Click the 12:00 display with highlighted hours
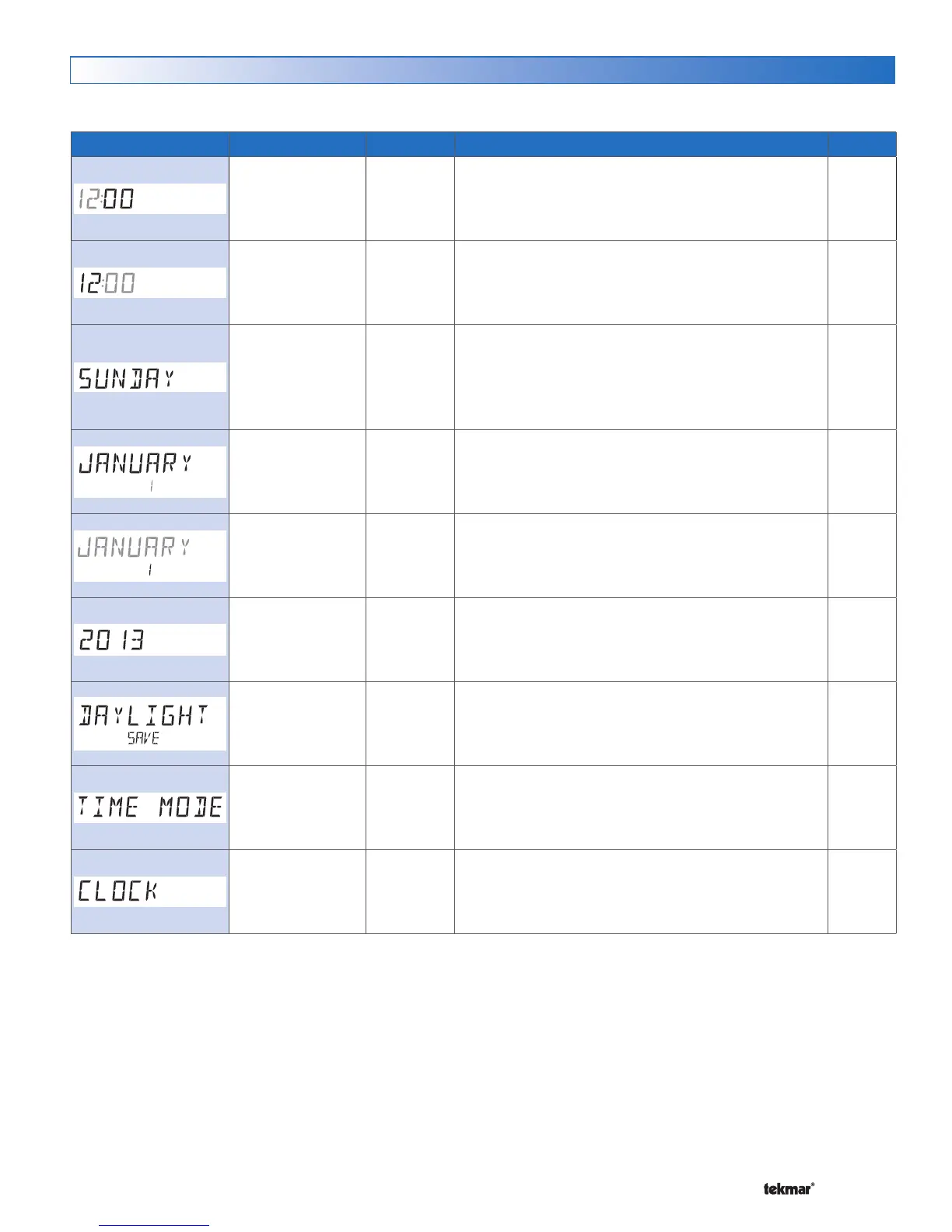The image size is (952, 1232). click(149, 283)
